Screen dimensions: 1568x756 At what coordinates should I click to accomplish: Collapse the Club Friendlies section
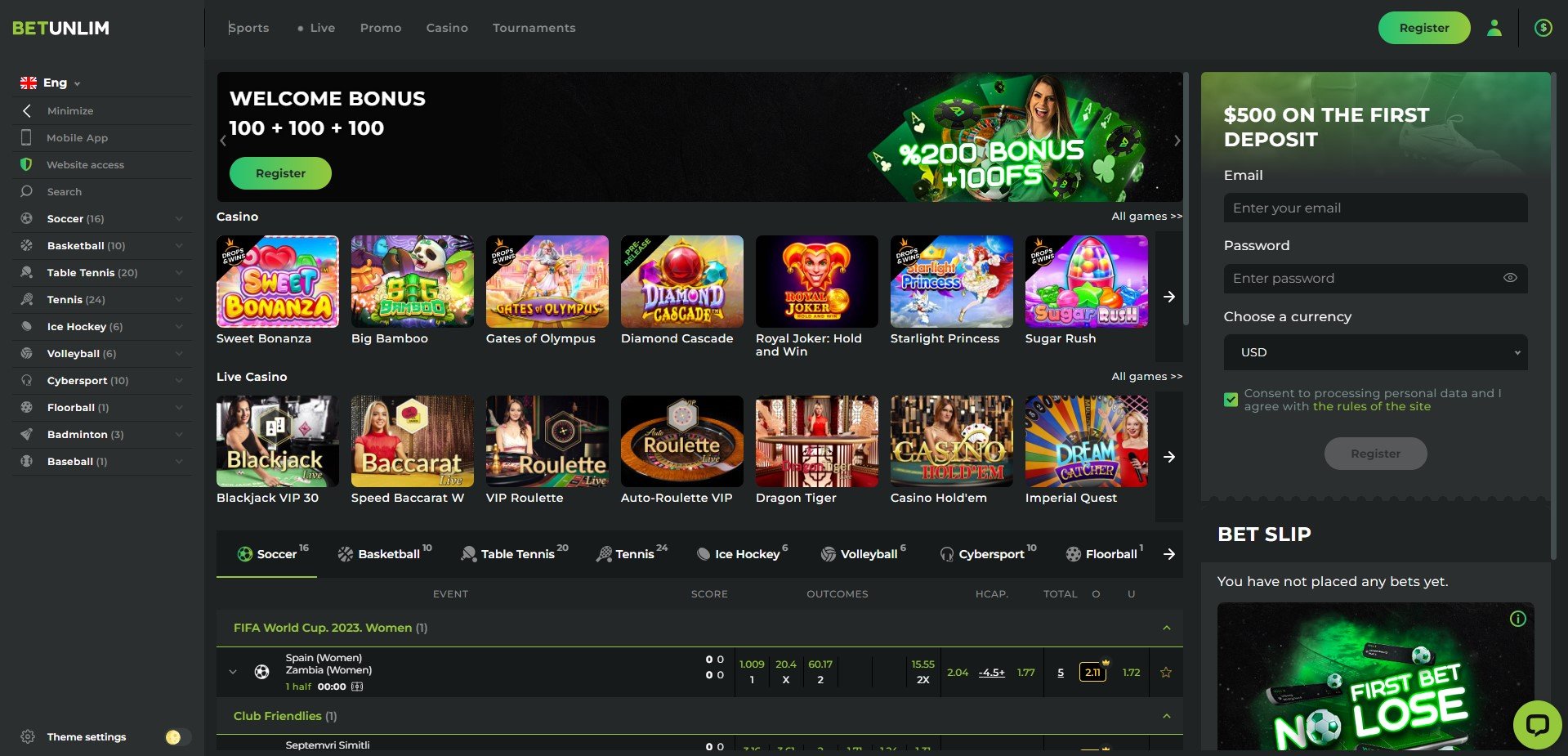click(x=1166, y=716)
